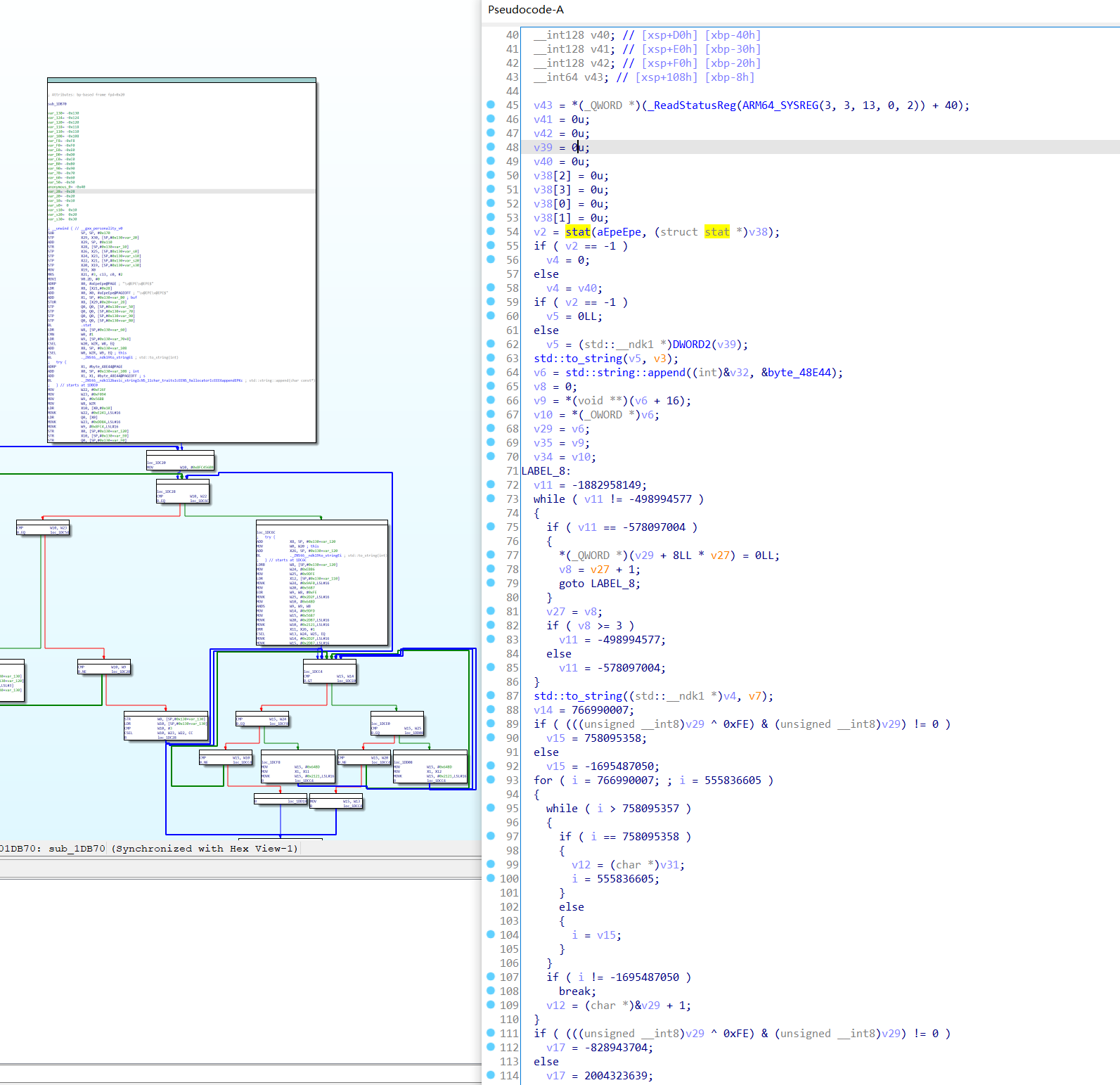Click 'v5 = 0LL;' on line 60
1120x1085 pixels.
574,316
